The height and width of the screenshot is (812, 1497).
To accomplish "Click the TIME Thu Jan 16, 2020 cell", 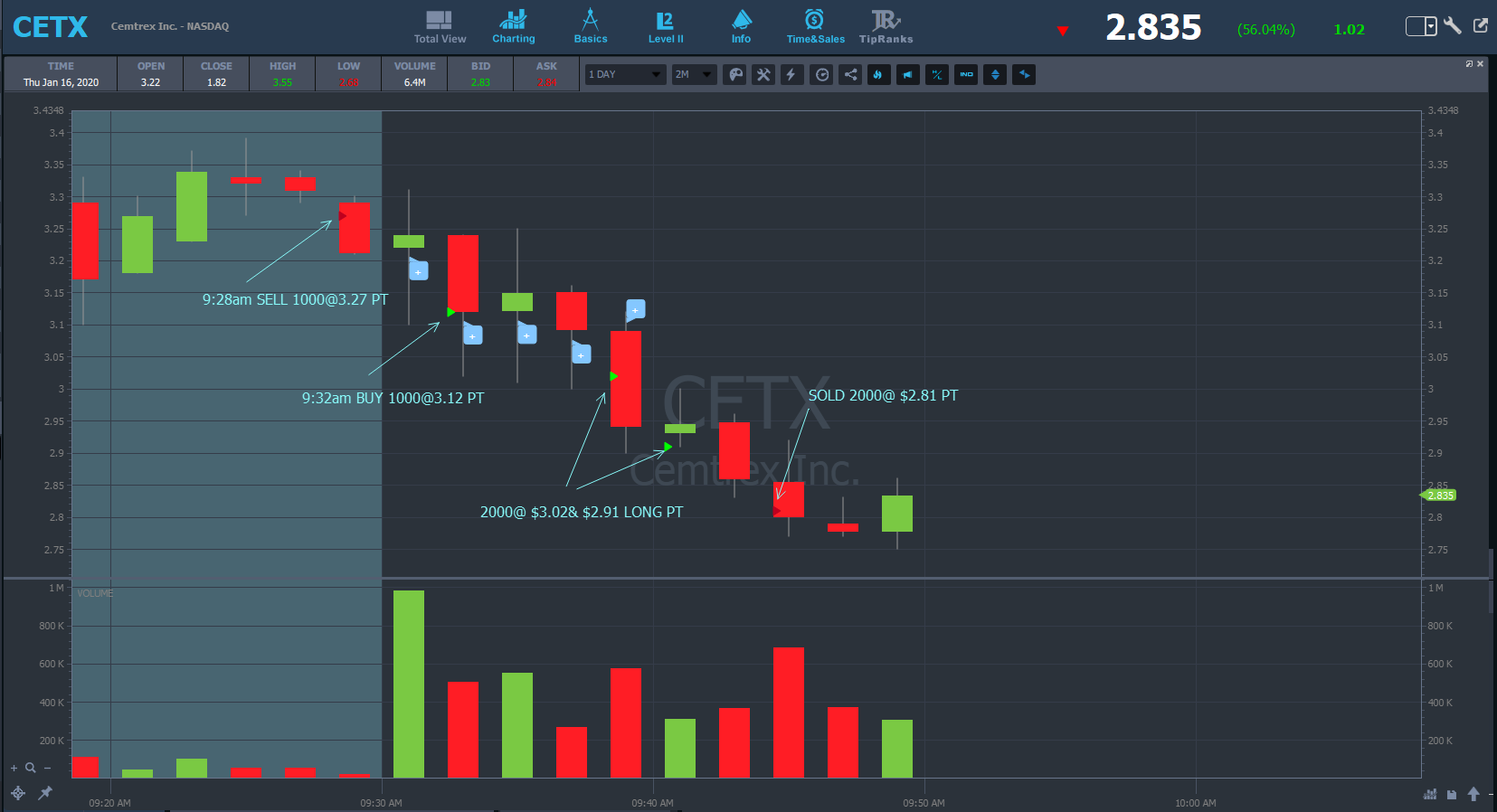I will click(x=61, y=74).
